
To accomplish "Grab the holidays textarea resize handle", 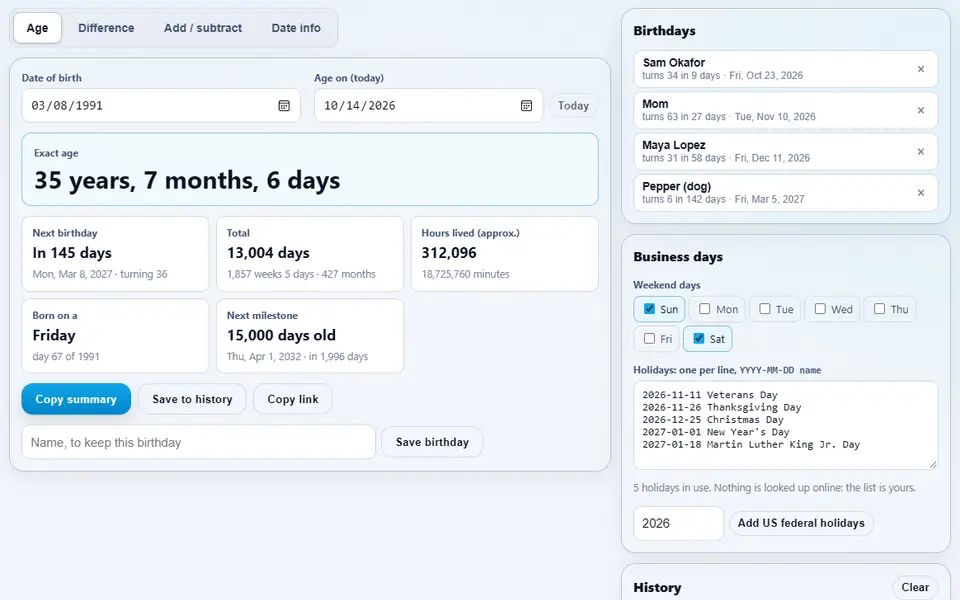I will pyautogui.click(x=932, y=465).
